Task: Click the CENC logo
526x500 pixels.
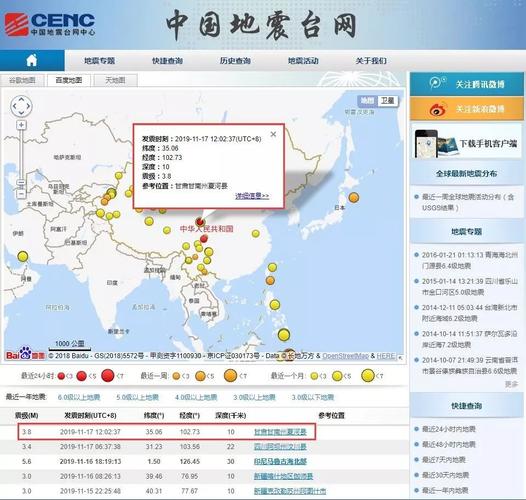Action: (x=50, y=24)
